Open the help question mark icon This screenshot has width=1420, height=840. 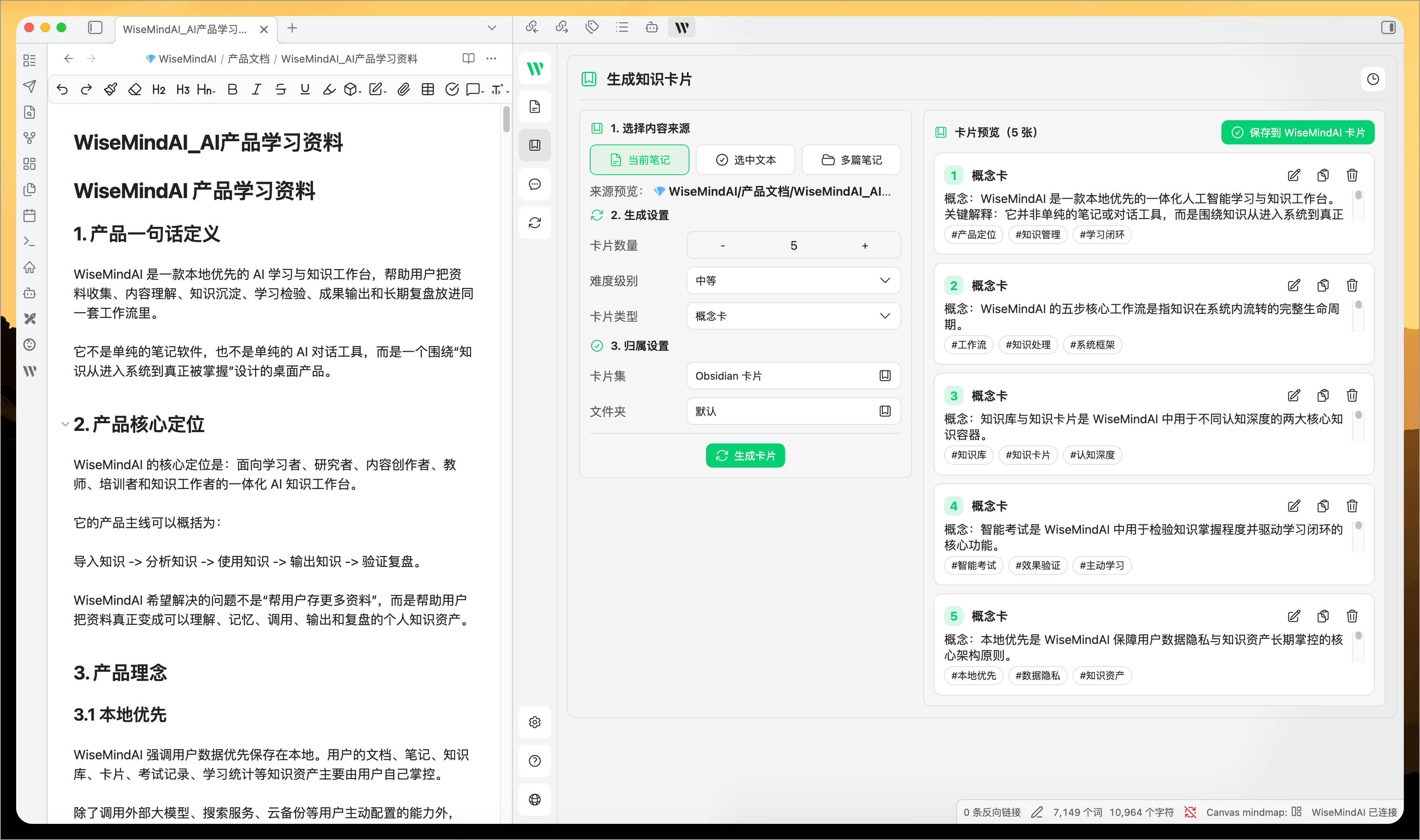pyautogui.click(x=535, y=761)
